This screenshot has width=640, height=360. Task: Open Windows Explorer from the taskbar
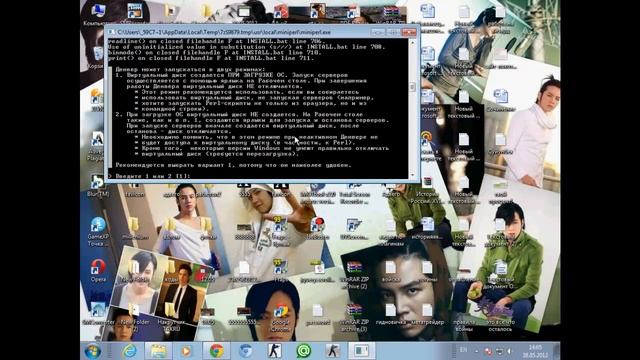[x=158, y=351]
